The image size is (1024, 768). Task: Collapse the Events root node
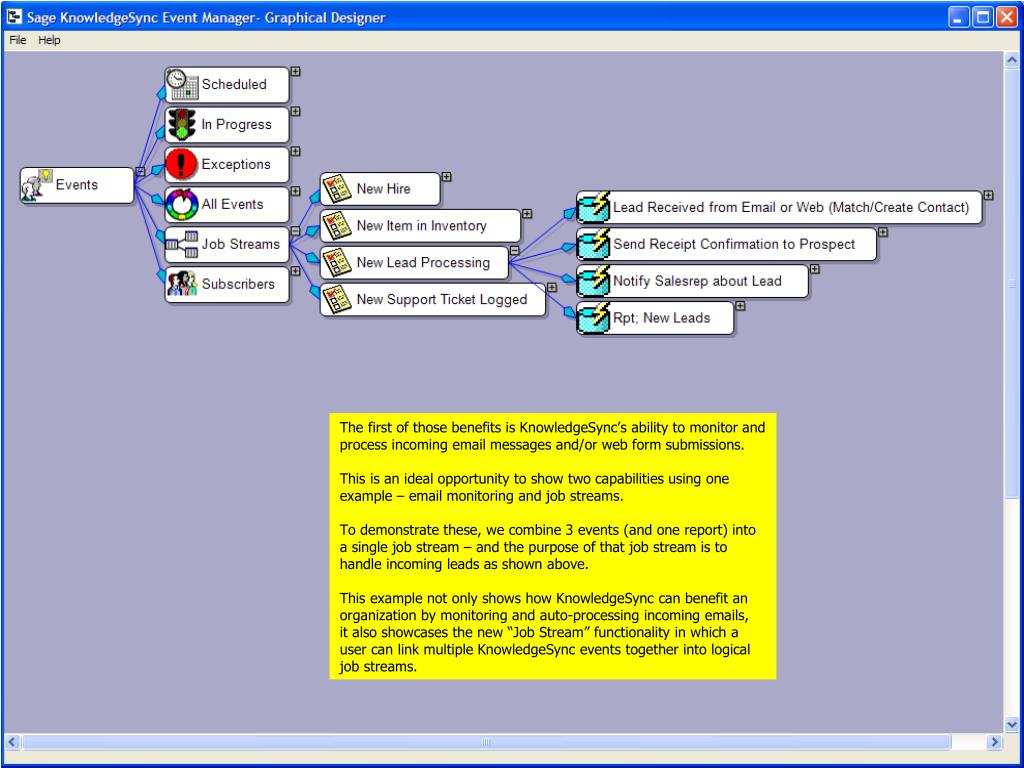point(140,172)
